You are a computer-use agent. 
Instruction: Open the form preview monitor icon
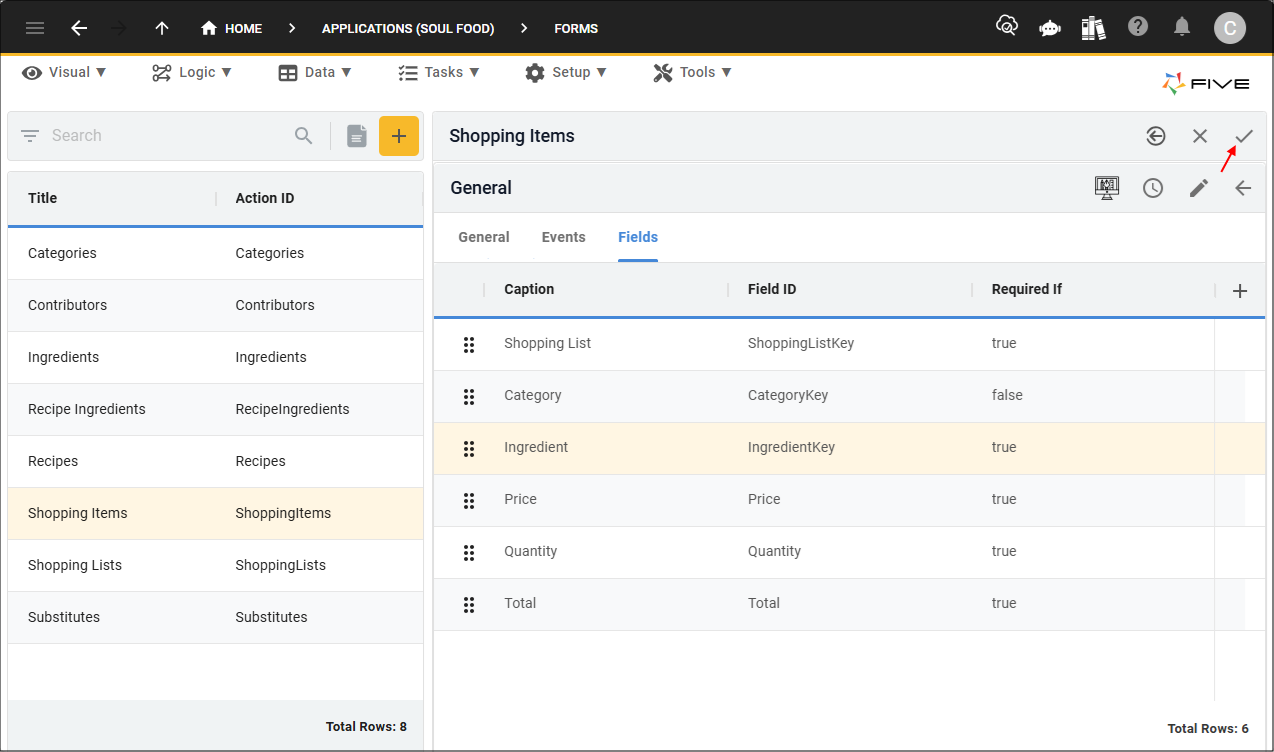pyautogui.click(x=1107, y=188)
